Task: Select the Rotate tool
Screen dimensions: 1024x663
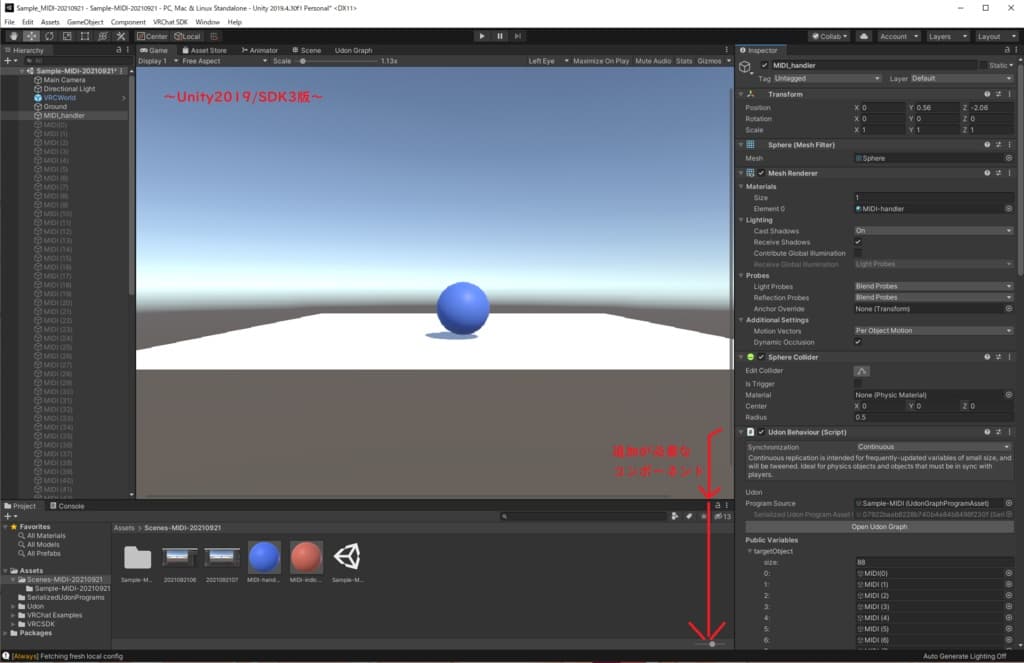Action: click(x=48, y=36)
